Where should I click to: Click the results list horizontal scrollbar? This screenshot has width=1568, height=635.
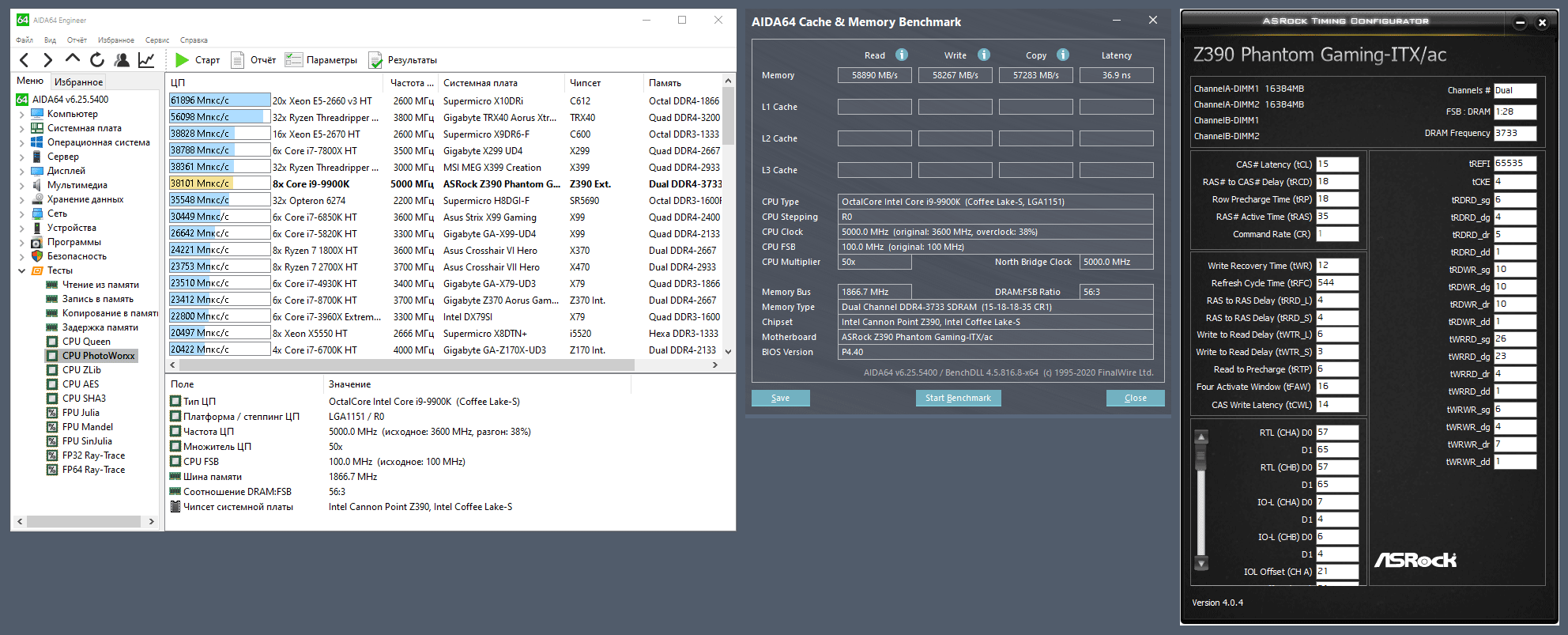407,365
